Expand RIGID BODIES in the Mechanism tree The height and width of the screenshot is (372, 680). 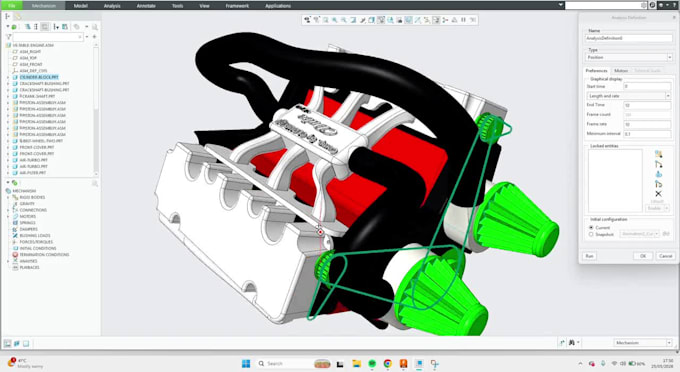[x=8, y=197]
